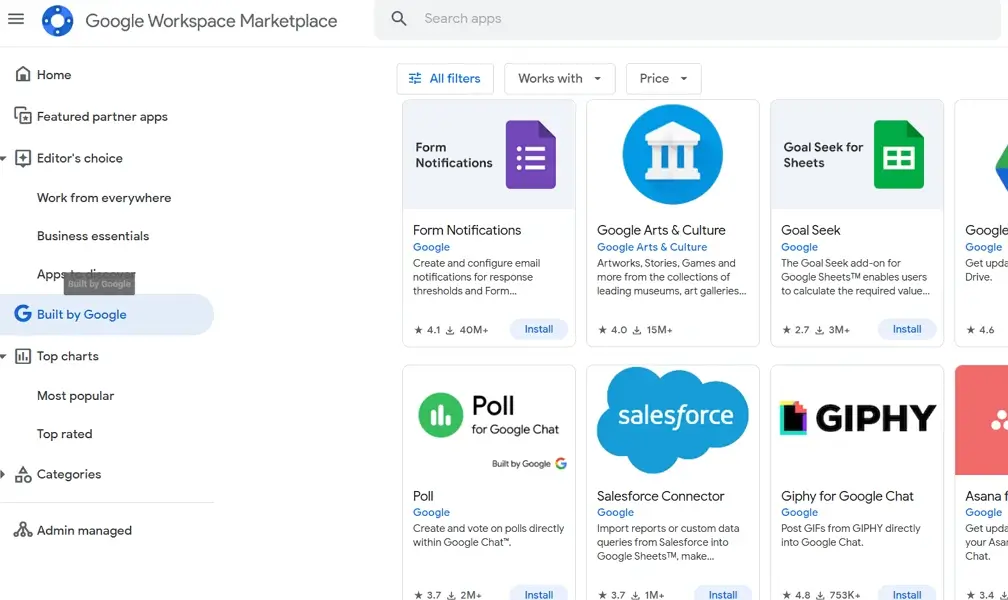Screen dimensions: 1008x600
Task: Click the 15M+ downloads text
Action: tap(660, 330)
